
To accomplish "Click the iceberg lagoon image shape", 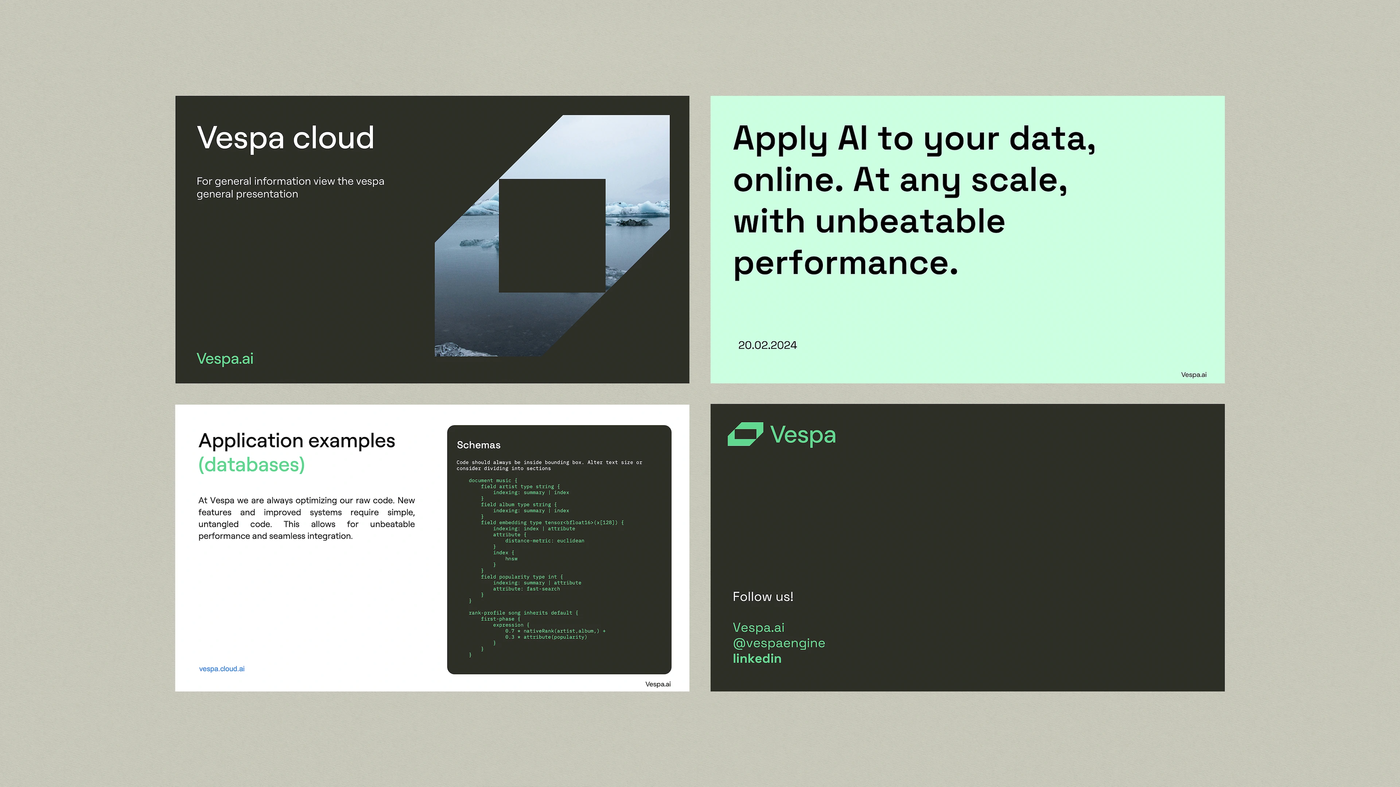I will point(552,236).
